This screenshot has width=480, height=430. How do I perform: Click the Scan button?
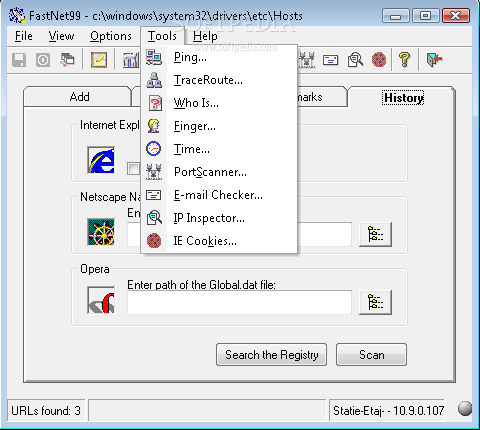pos(371,355)
